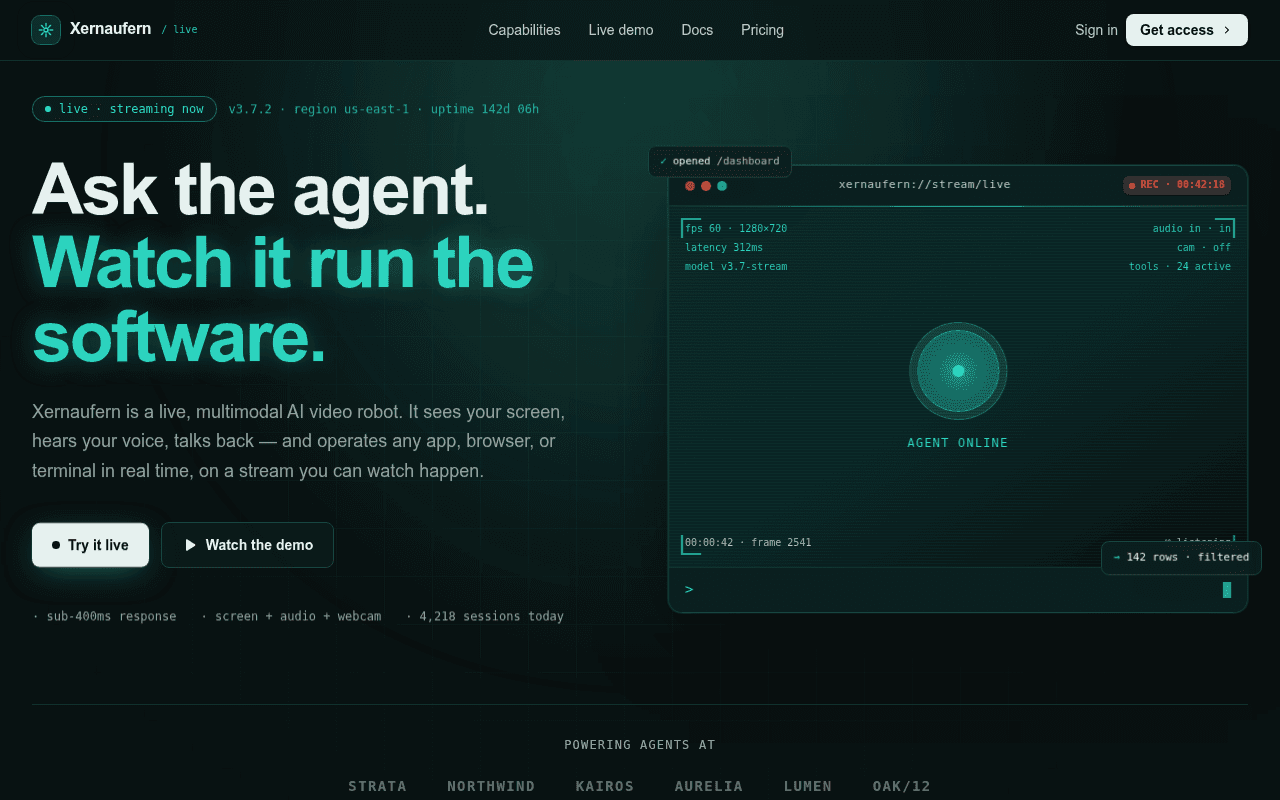
Task: Click the screen + audio + webcam text
Action: pos(298,616)
